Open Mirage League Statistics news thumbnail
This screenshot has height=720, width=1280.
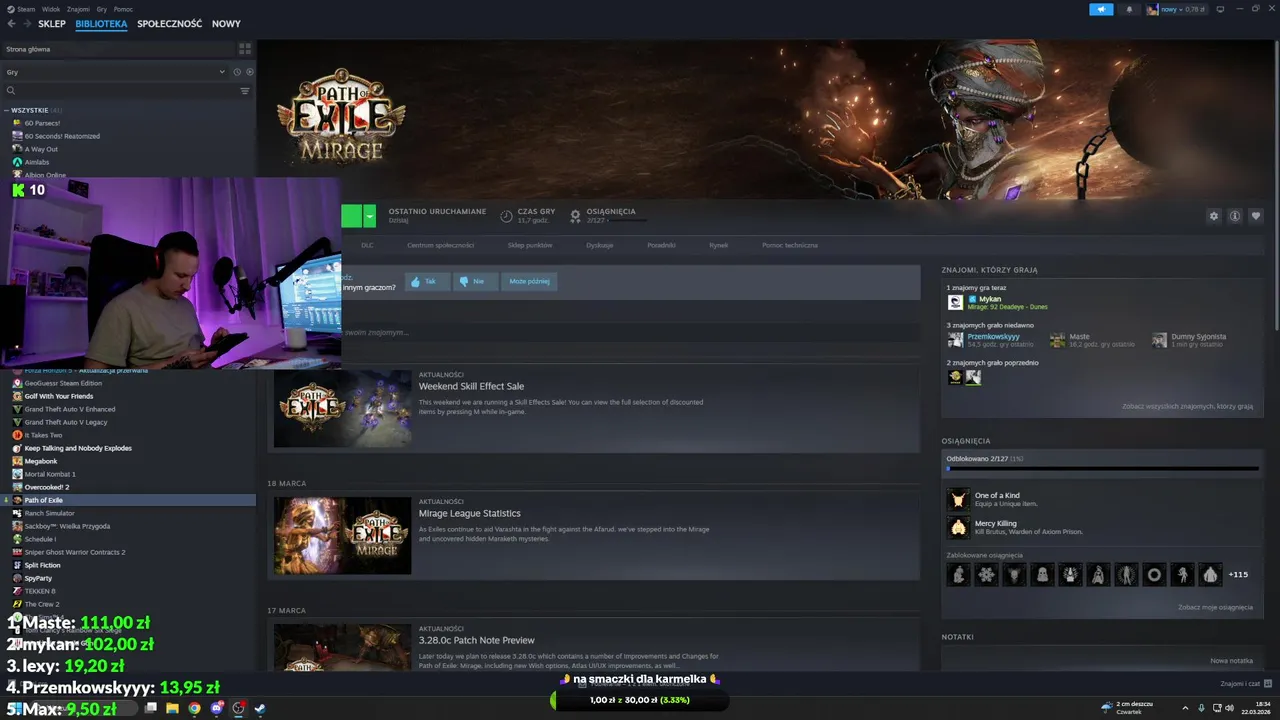pyautogui.click(x=342, y=536)
